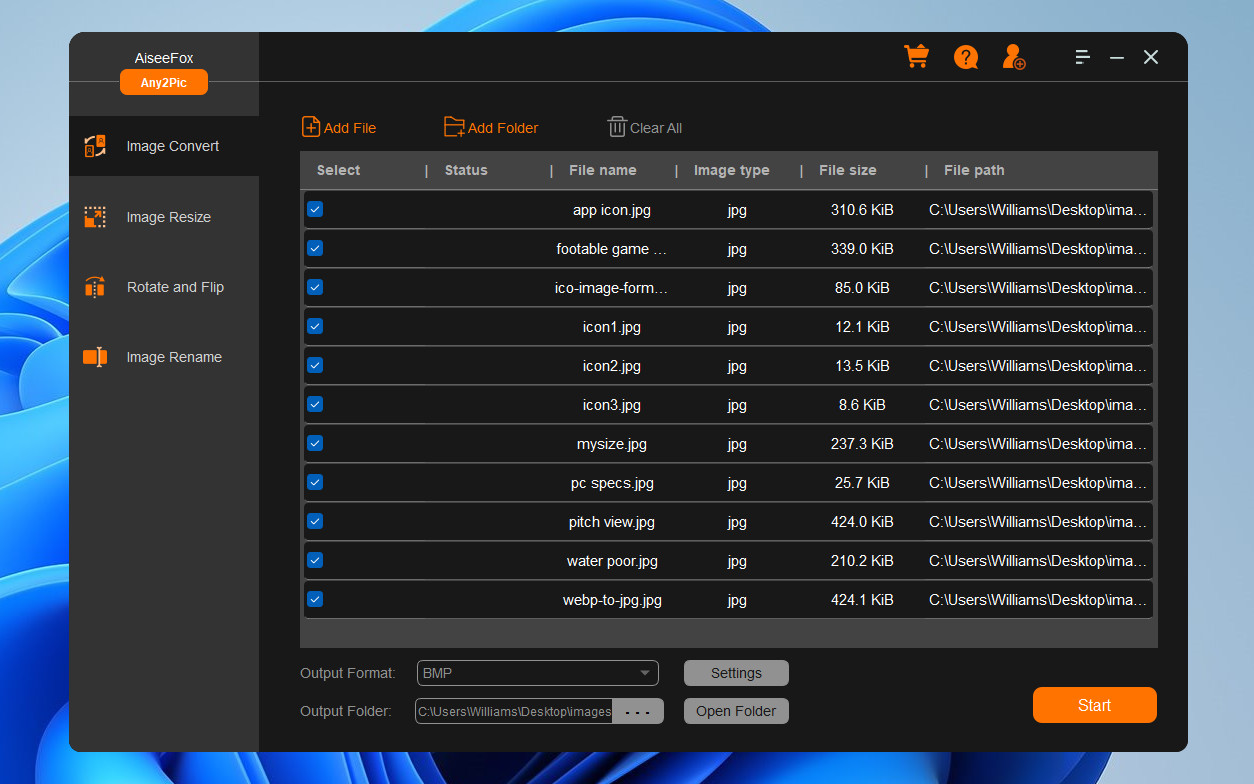
Task: Switch to the Image Convert tab
Action: click(x=164, y=146)
